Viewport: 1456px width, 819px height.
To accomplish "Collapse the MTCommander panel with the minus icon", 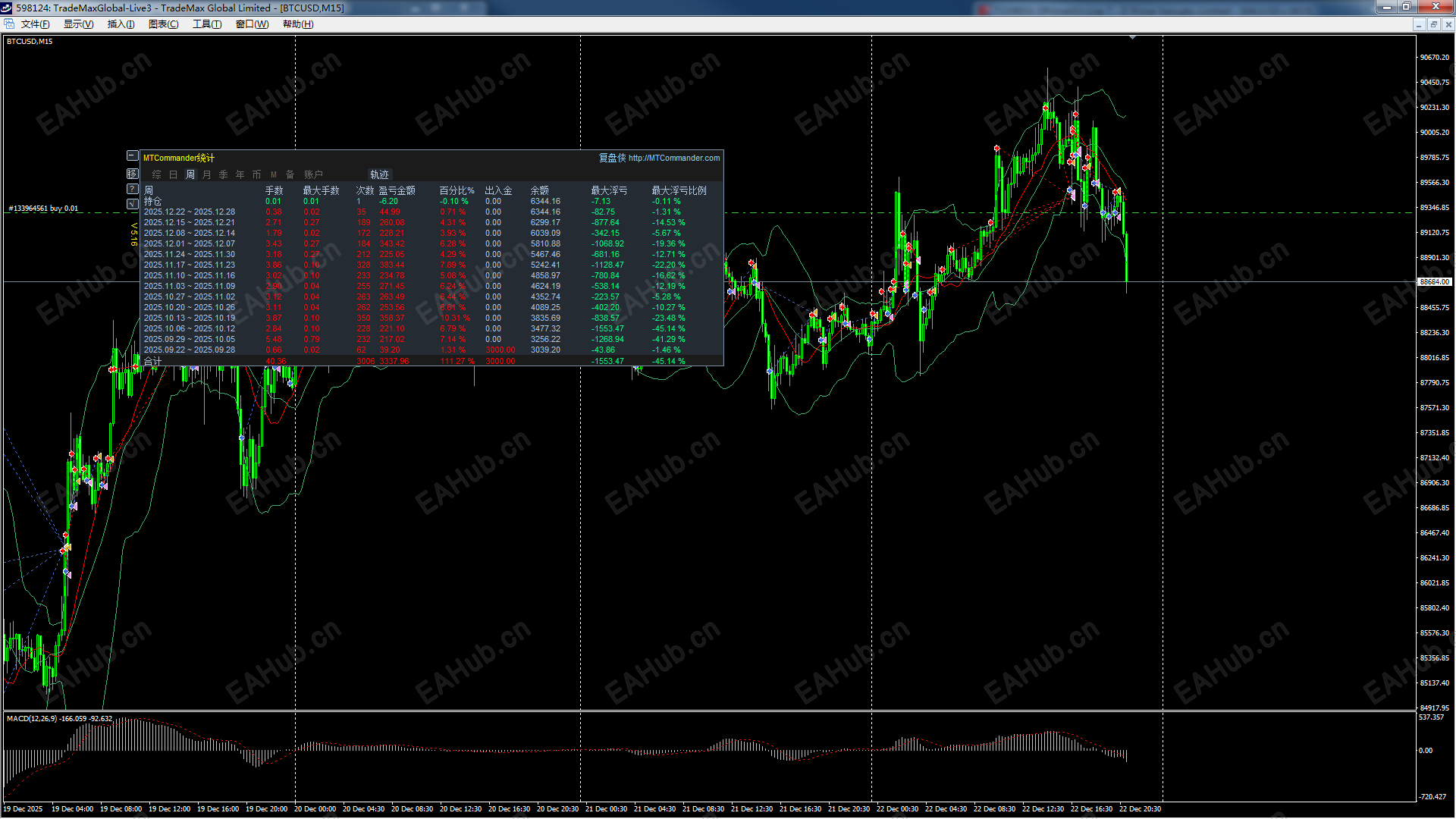I will tap(132, 155).
